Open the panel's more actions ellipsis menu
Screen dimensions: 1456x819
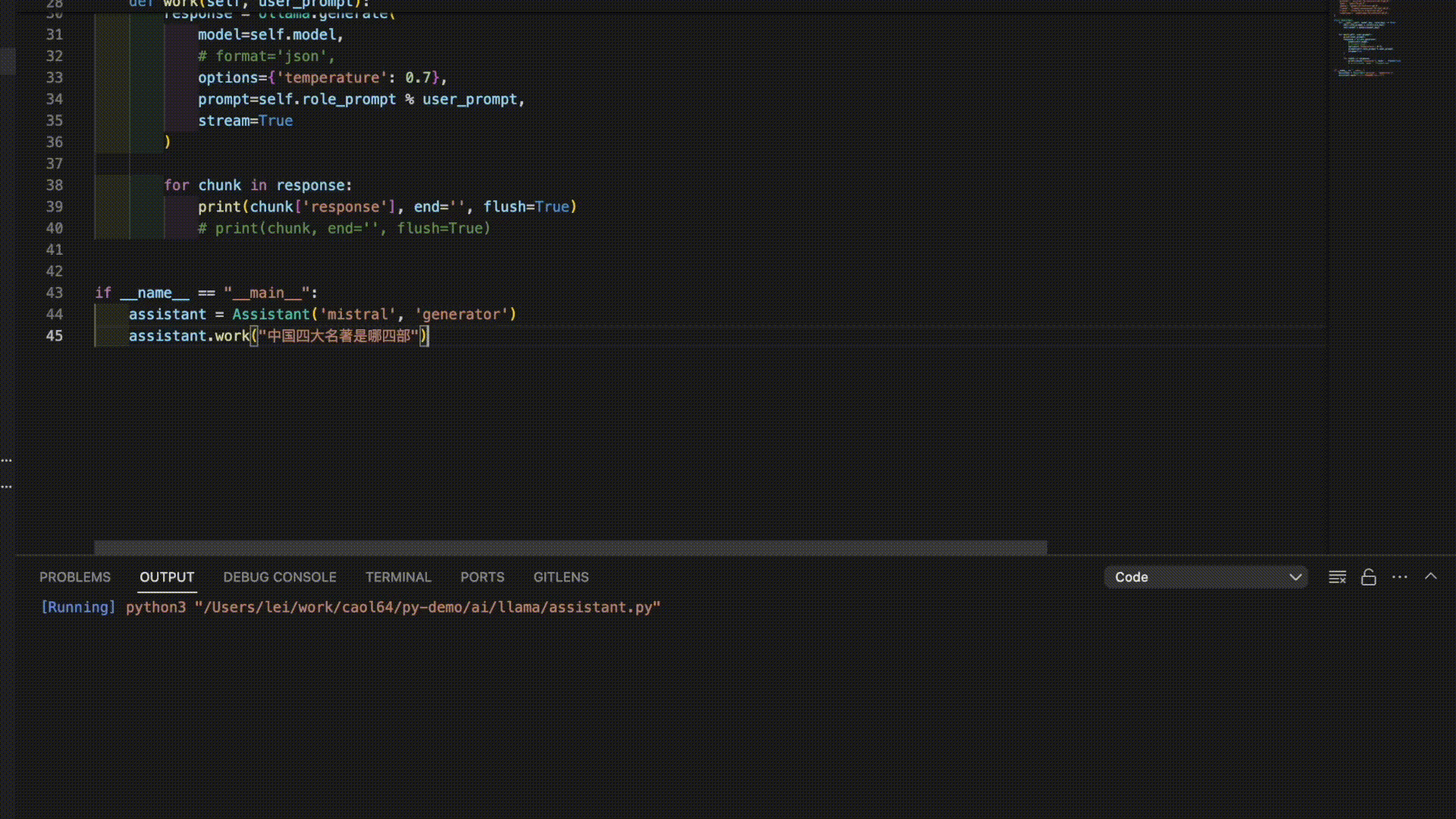click(1400, 577)
